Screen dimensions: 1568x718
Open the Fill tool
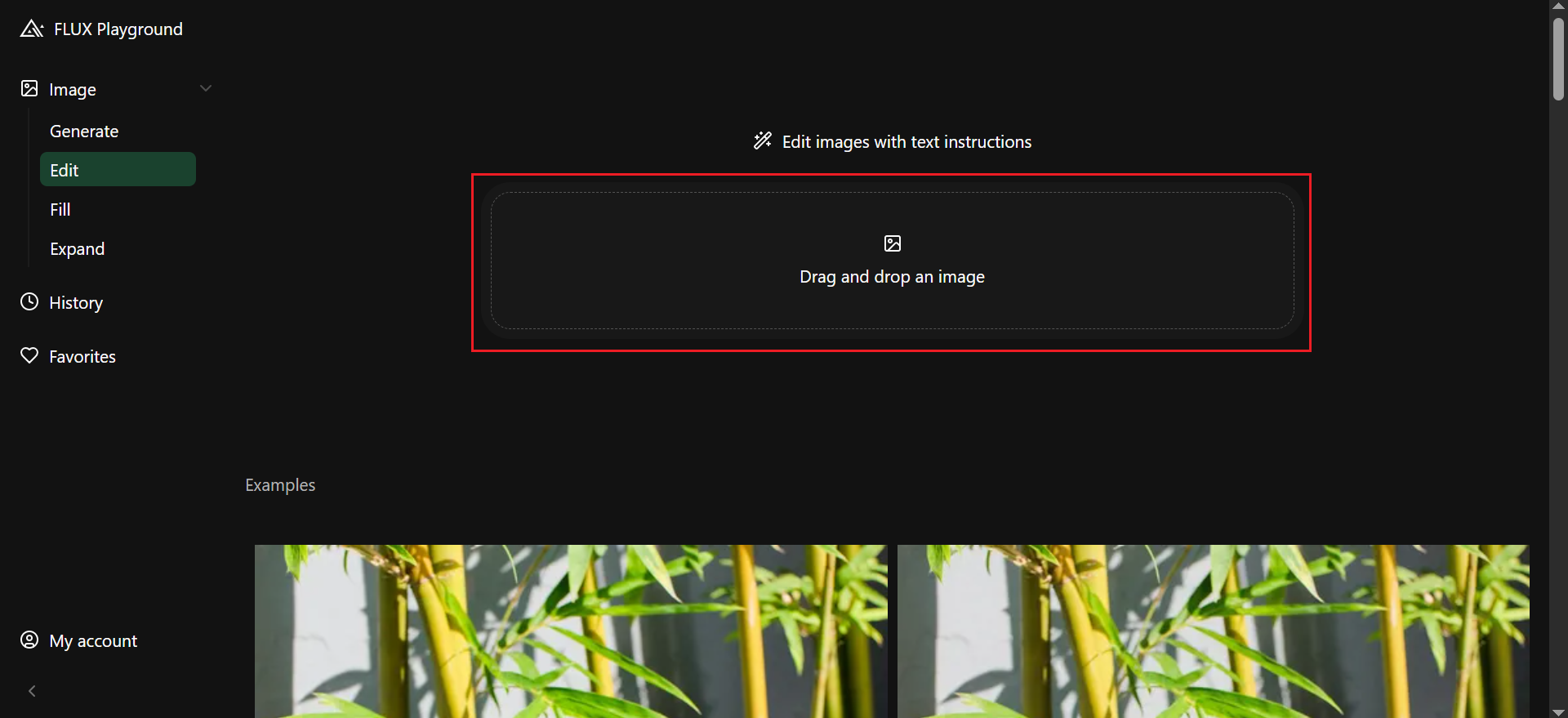click(118, 209)
